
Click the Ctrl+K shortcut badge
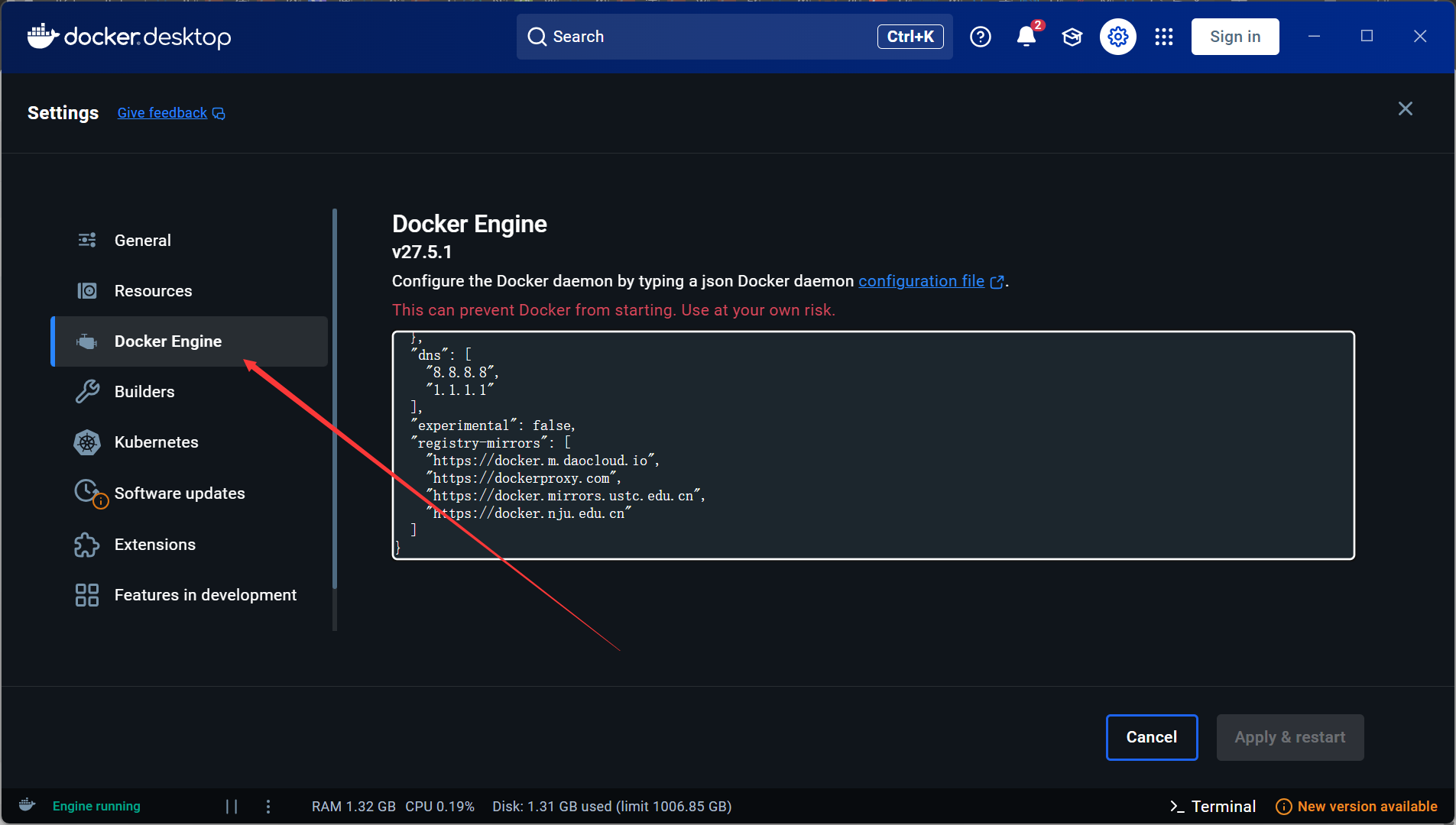point(910,37)
